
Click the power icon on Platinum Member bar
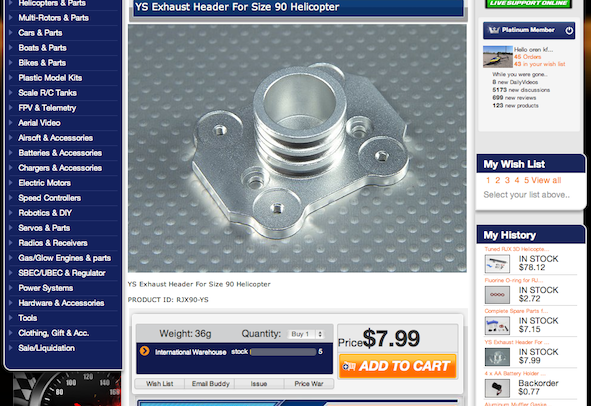click(569, 30)
